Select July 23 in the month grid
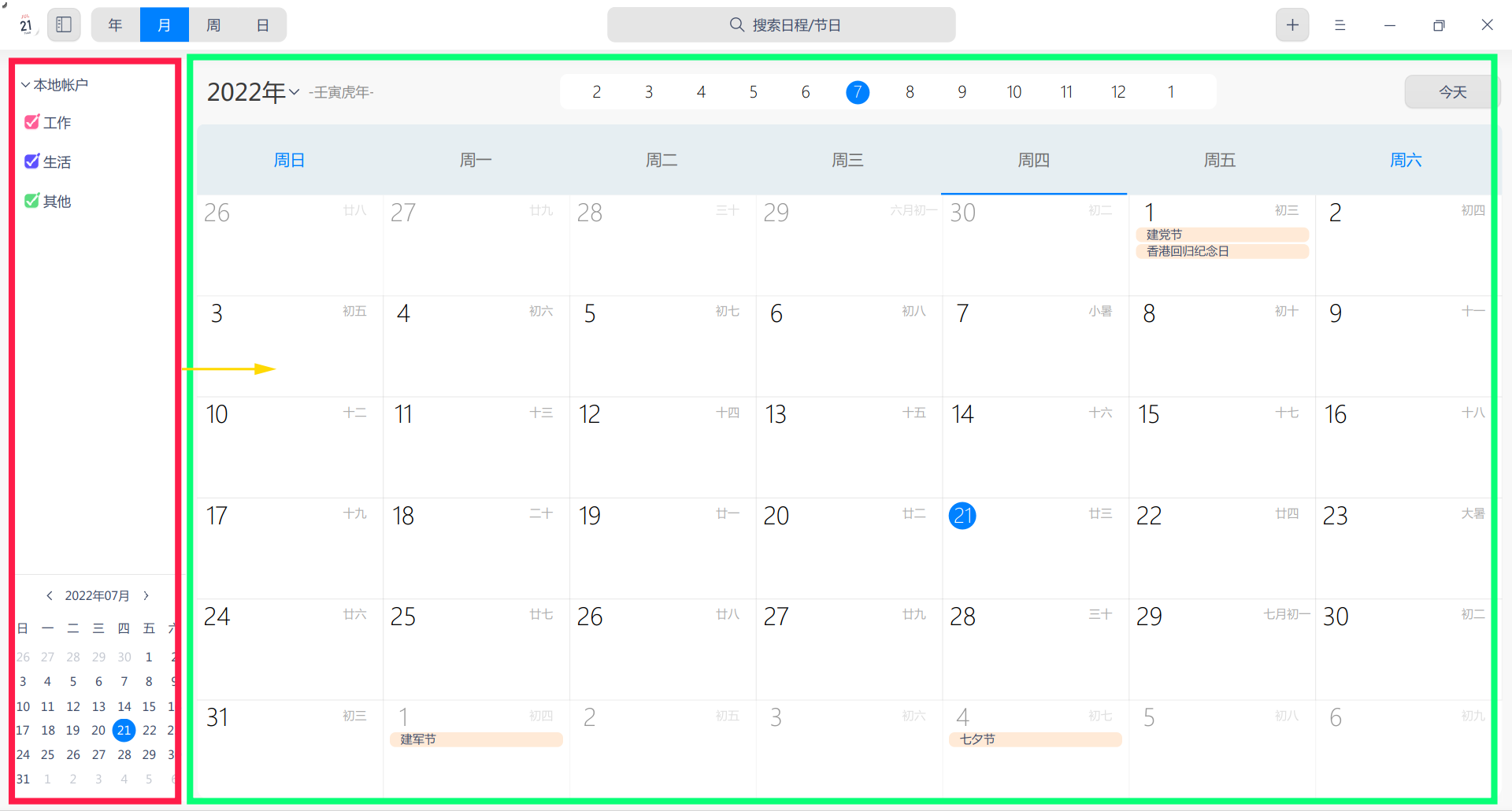The image size is (1512, 811). click(1407, 549)
